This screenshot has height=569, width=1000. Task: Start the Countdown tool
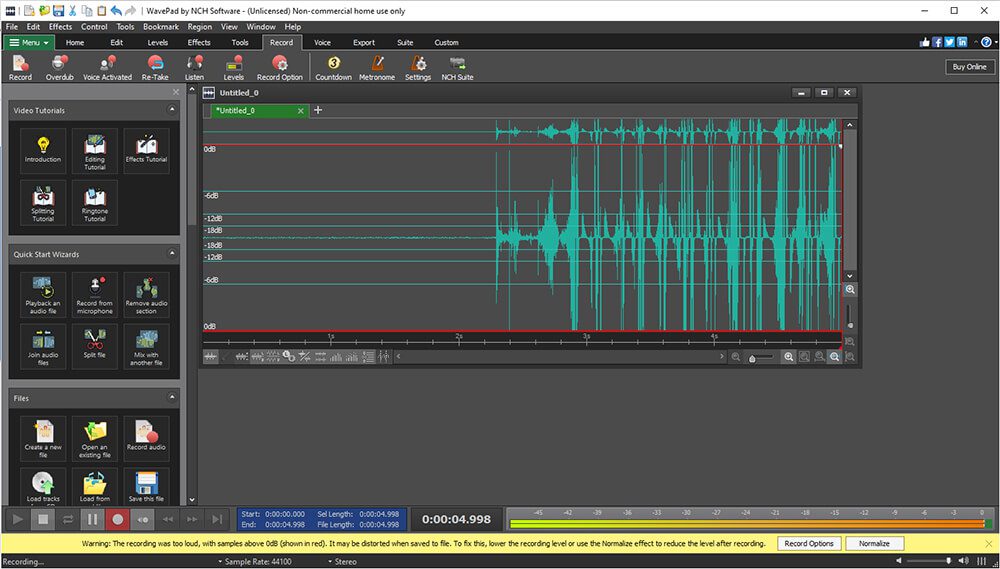click(334, 68)
